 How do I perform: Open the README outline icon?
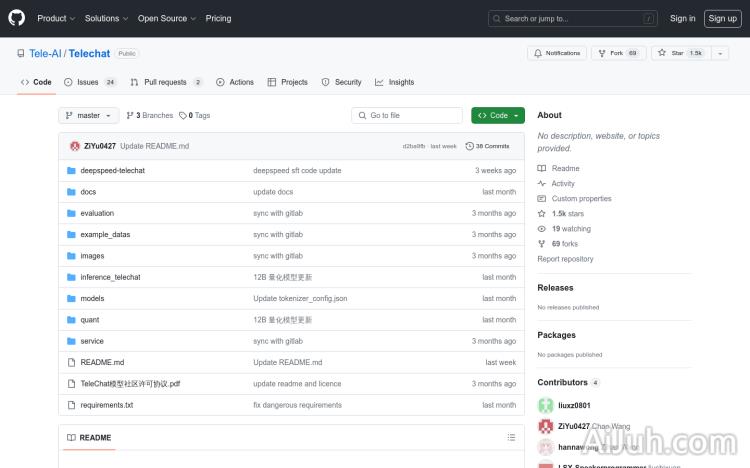(x=511, y=438)
